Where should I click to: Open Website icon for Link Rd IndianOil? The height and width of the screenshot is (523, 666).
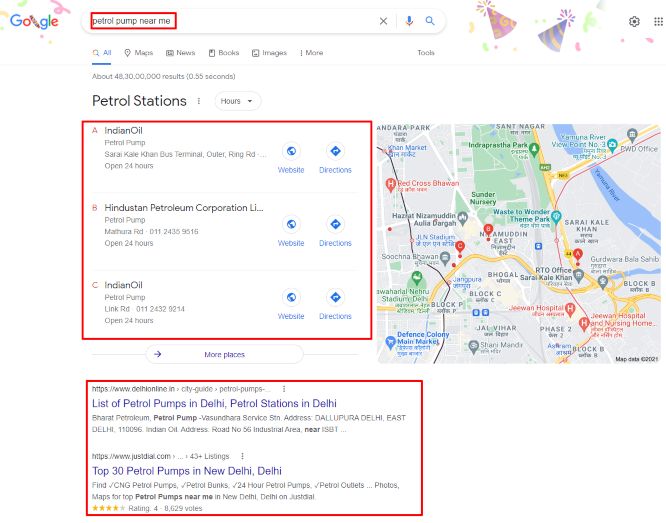pos(291,297)
